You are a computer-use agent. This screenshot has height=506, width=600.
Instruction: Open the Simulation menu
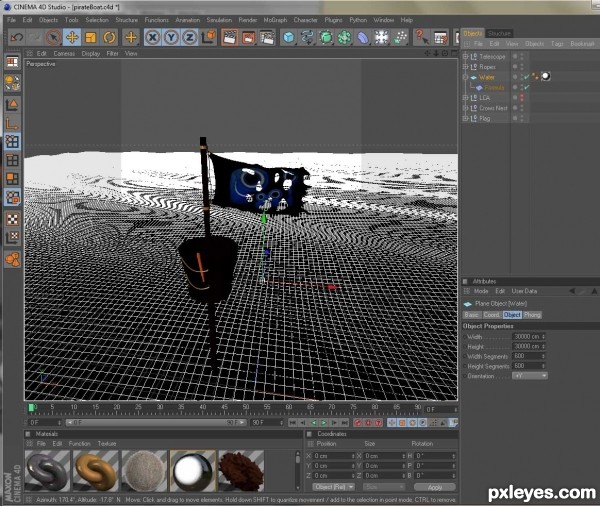coord(219,20)
